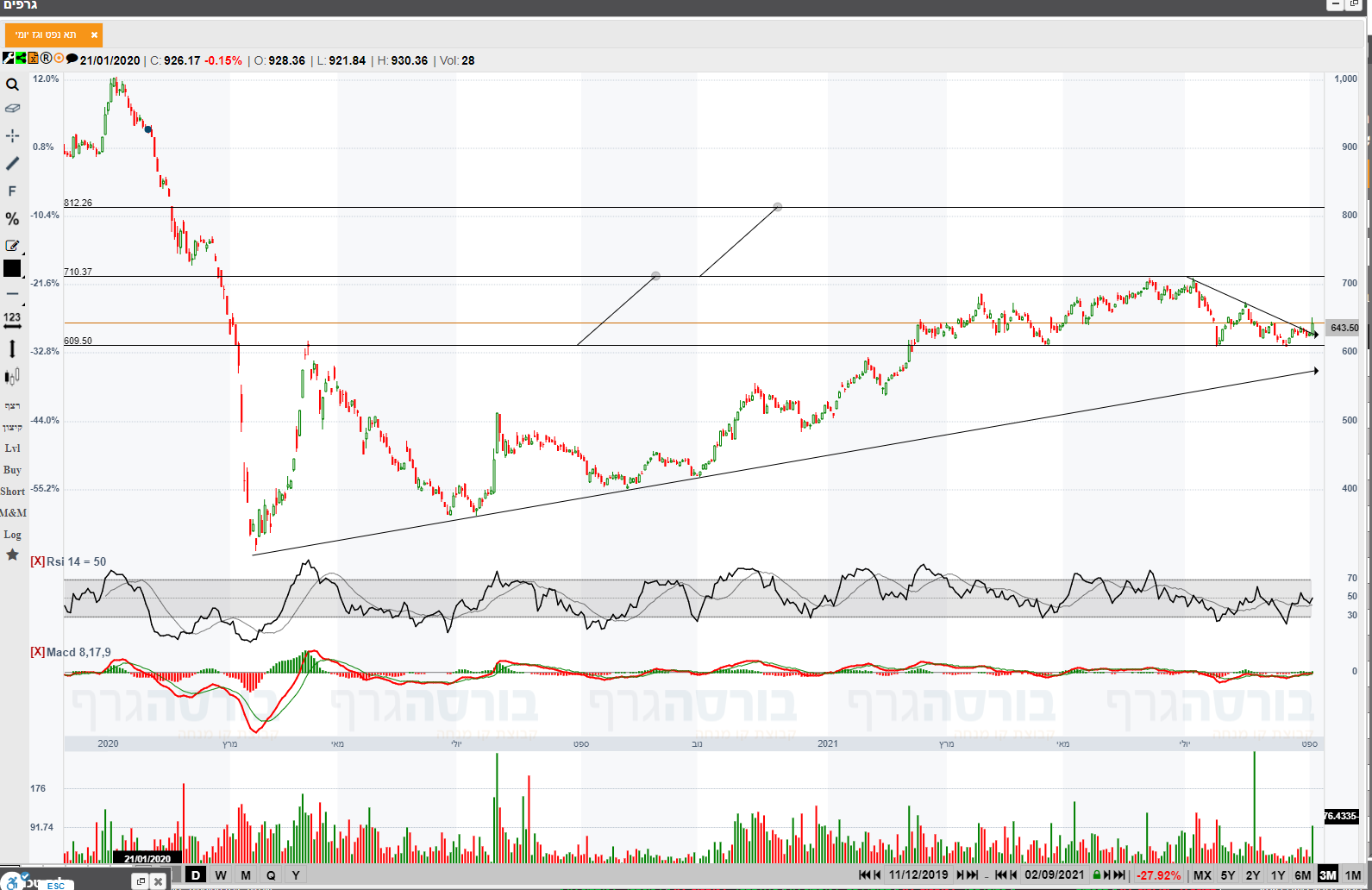Activate the crosshair cursor tool
Image resolution: width=1372 pixels, height=890 pixels.
point(12,135)
